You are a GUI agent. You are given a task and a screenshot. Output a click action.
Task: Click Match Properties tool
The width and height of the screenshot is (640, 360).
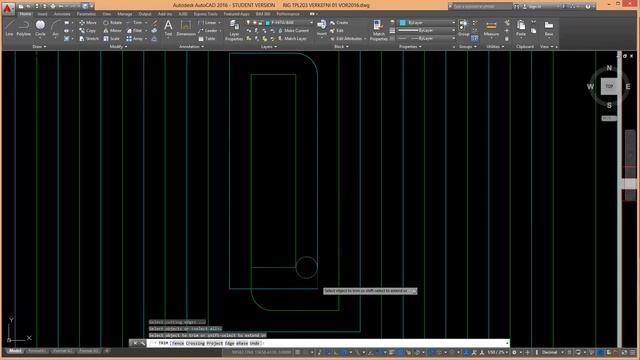click(378, 30)
